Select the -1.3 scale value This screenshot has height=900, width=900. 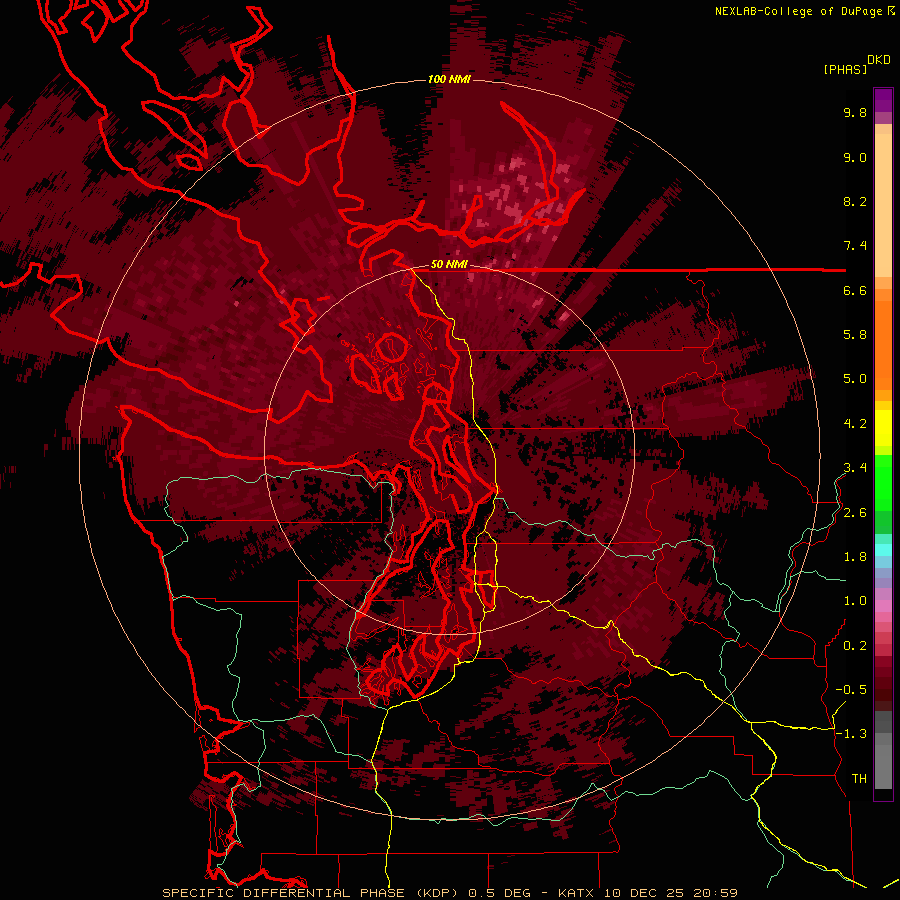click(x=851, y=734)
